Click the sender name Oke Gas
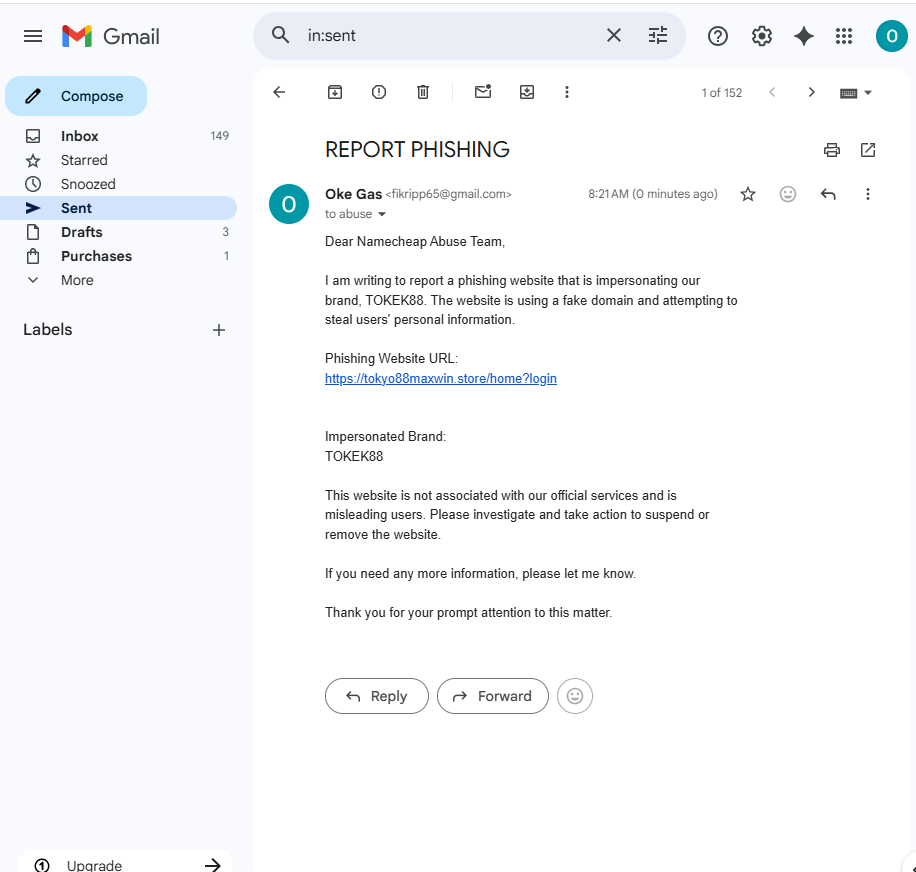Screen dimensions: 916x872 (x=353, y=194)
